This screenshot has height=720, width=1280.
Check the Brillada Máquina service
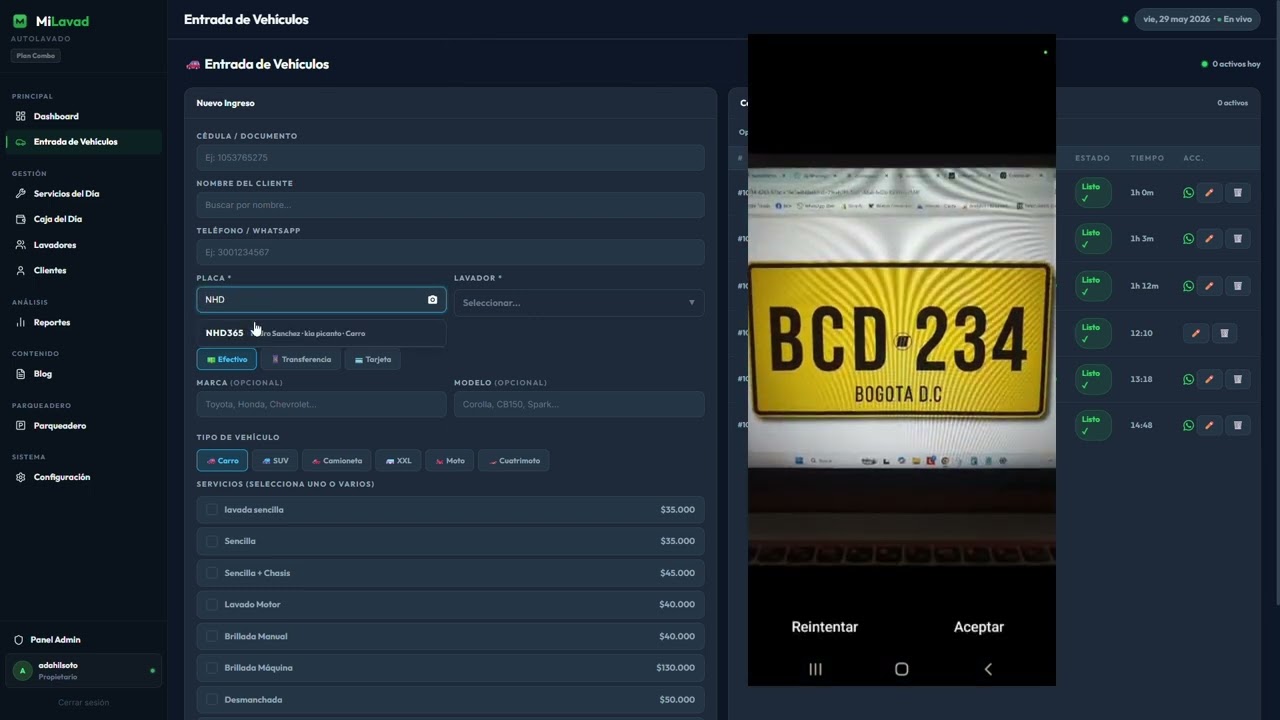[x=212, y=667]
